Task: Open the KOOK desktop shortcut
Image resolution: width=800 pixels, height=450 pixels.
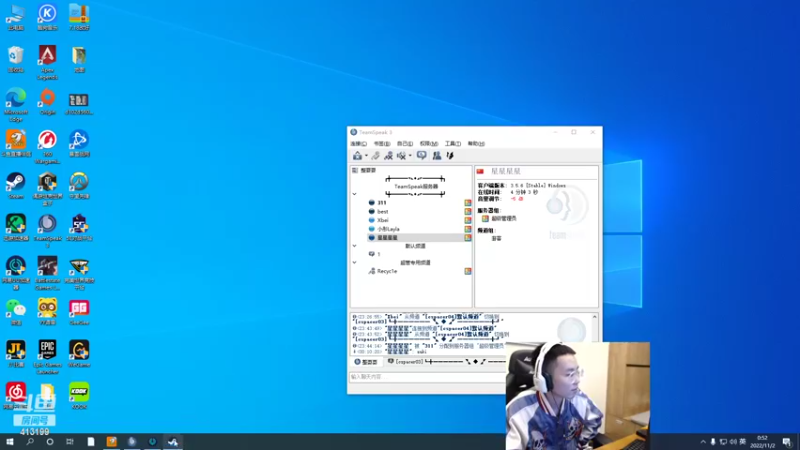Action: pyautogui.click(x=79, y=396)
